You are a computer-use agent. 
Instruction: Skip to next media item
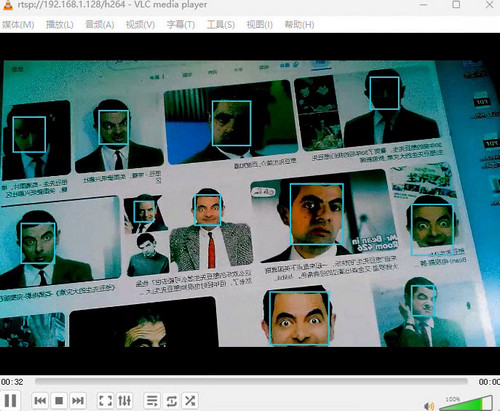point(78,400)
